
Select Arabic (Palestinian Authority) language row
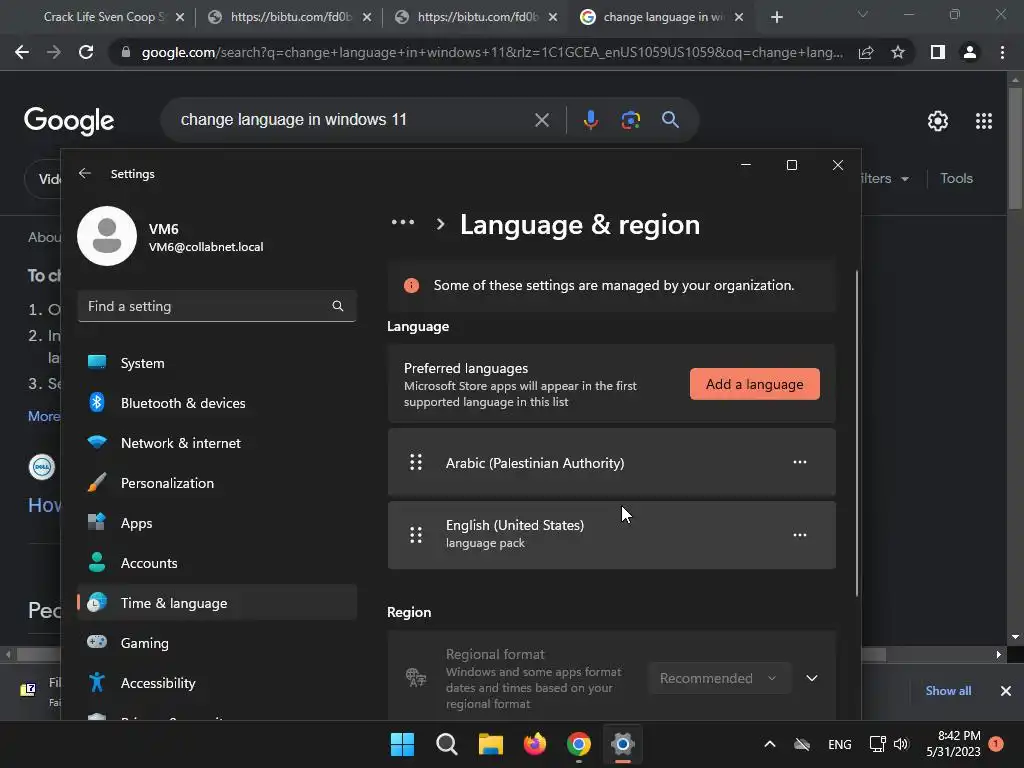pyautogui.click(x=611, y=462)
